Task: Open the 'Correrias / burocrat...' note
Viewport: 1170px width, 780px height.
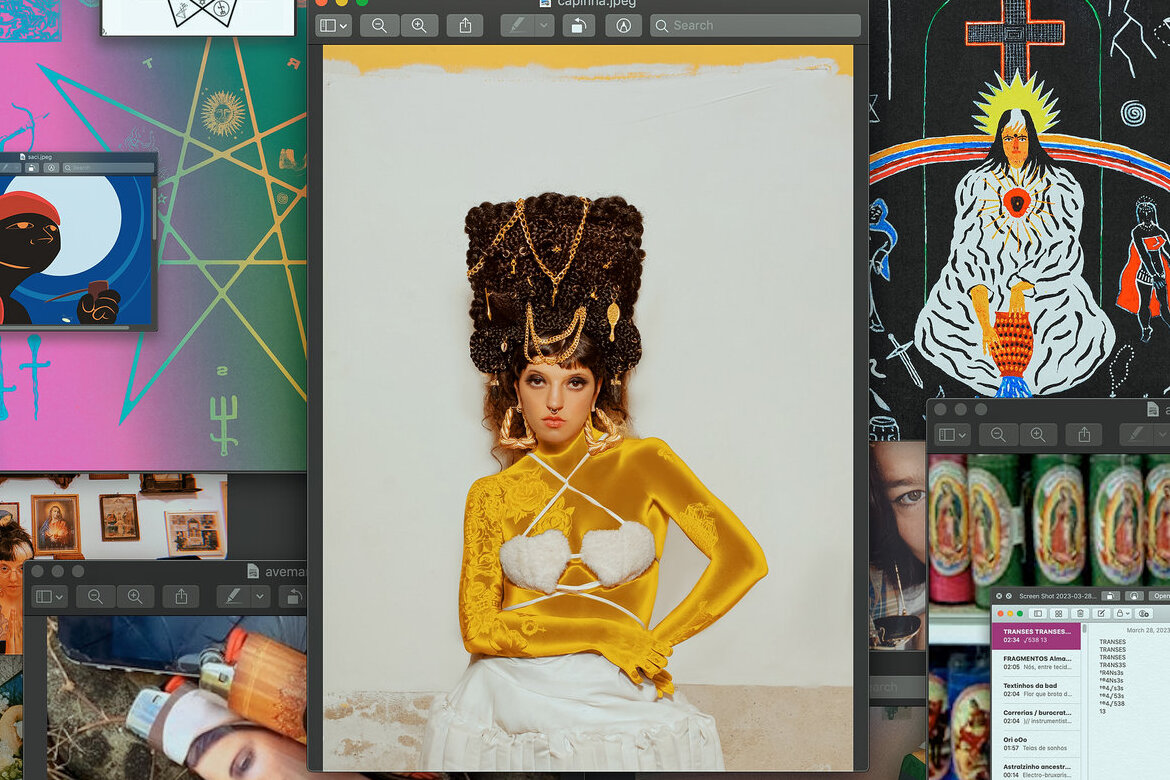Action: point(1036,717)
